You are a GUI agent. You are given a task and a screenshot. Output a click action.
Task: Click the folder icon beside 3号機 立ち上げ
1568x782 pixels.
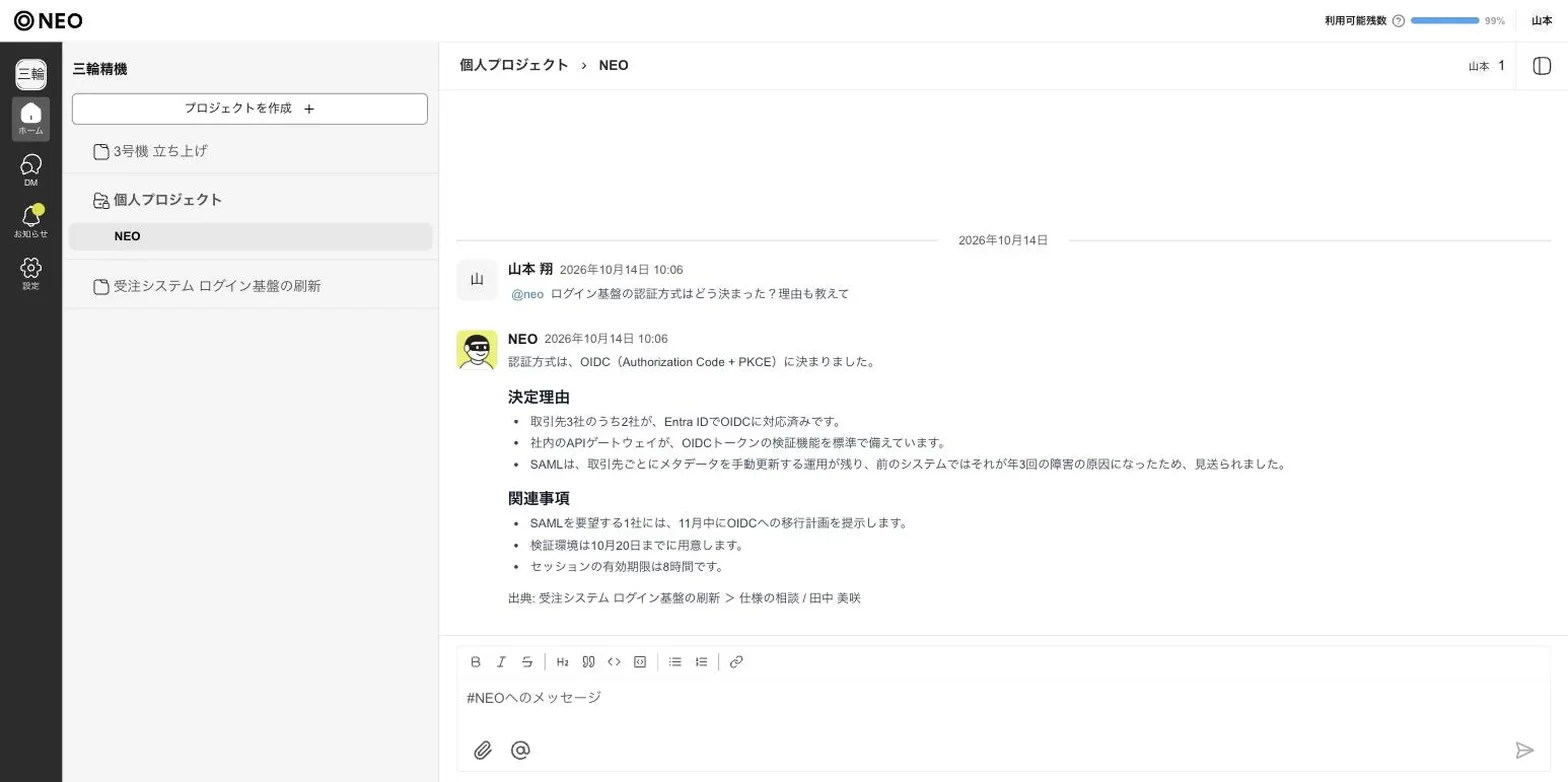101,152
